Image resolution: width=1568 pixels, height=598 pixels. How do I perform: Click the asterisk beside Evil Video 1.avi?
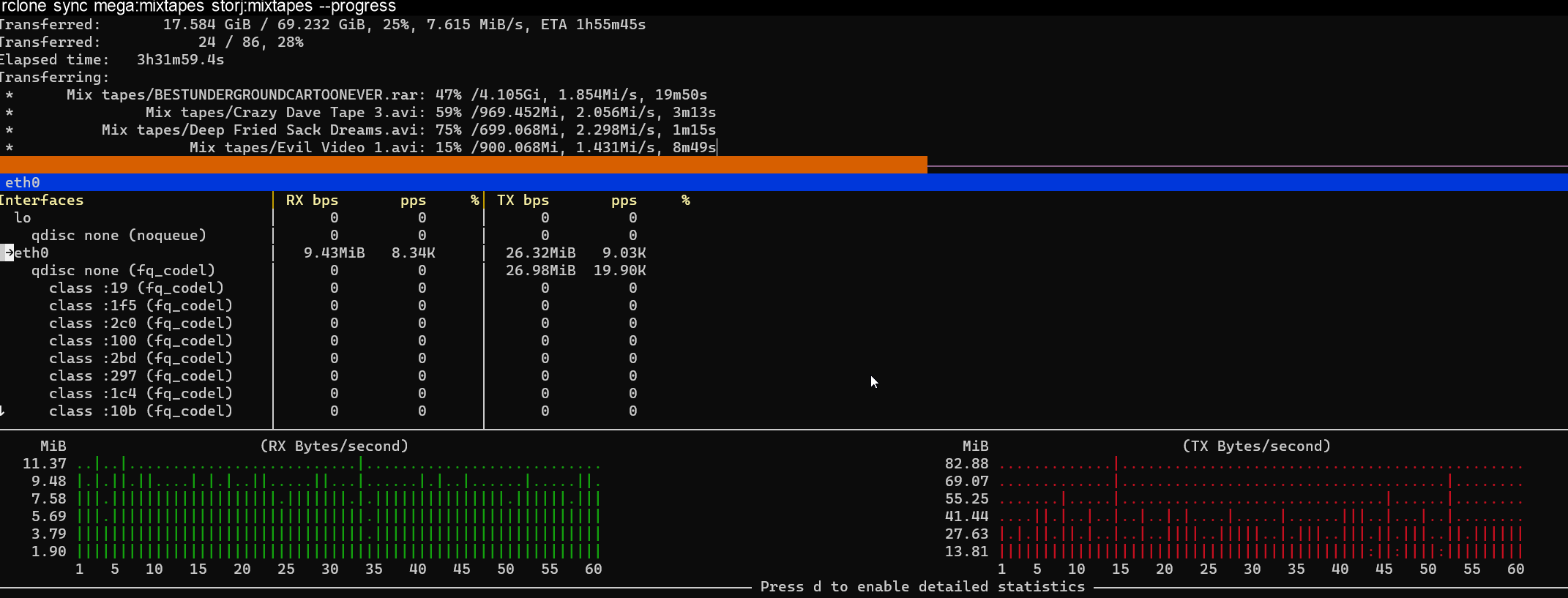click(9, 148)
